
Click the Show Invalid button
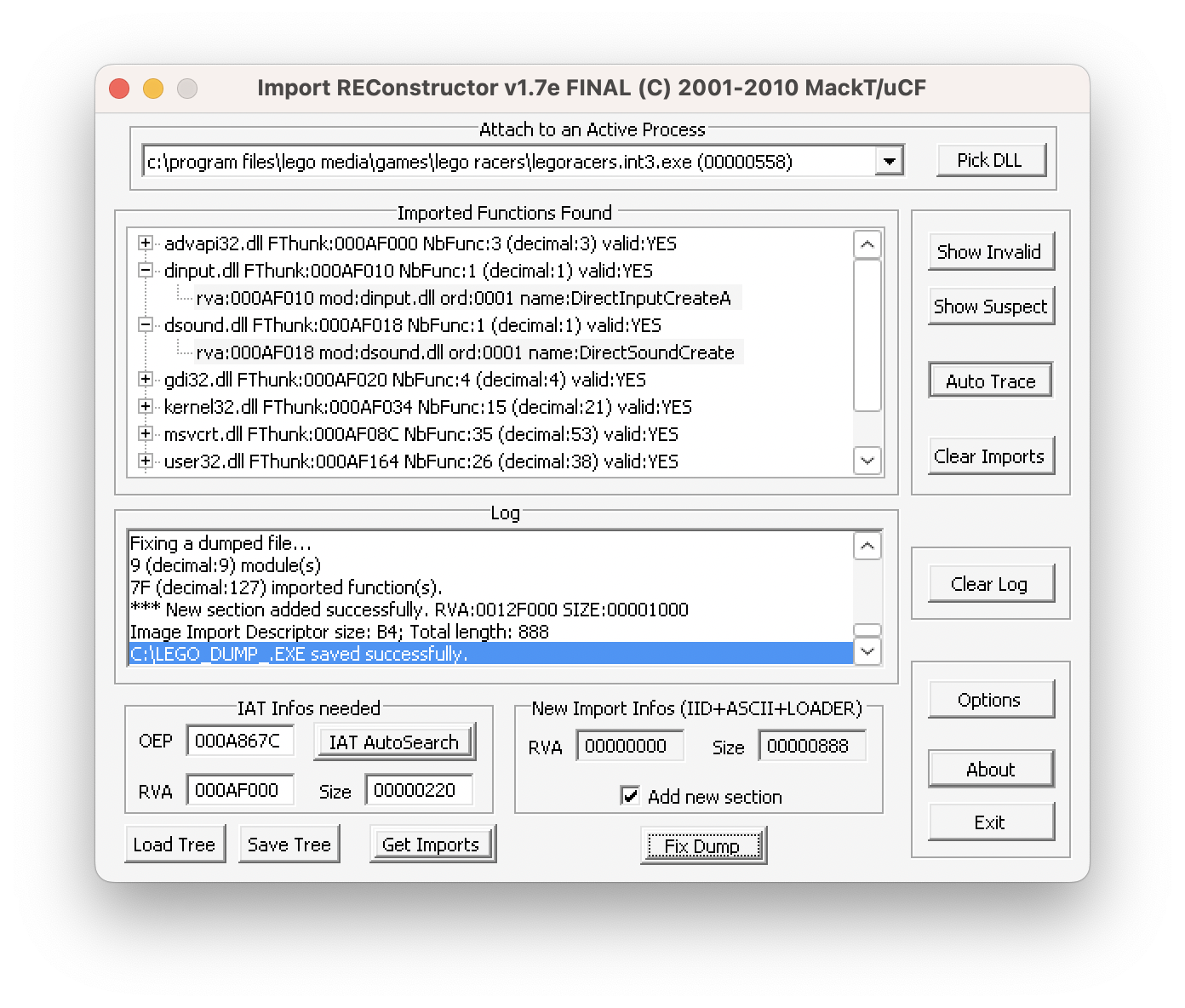[x=991, y=252]
